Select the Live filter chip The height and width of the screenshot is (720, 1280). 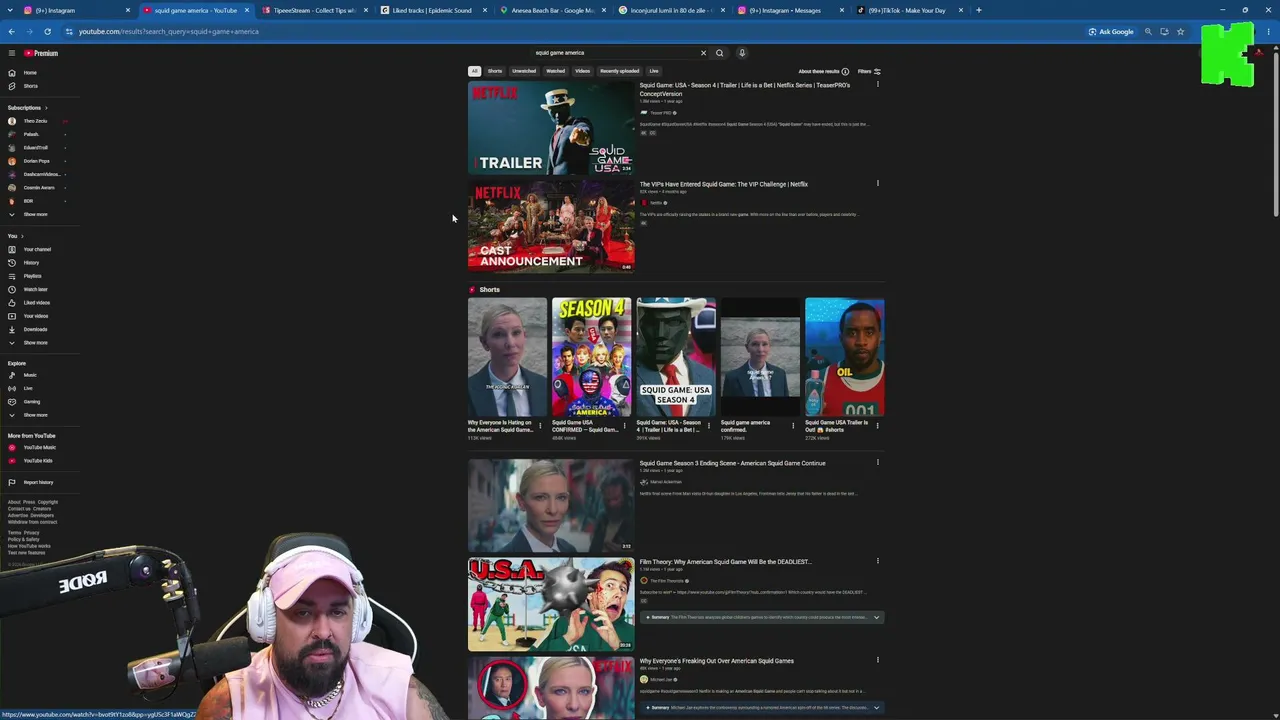point(654,71)
